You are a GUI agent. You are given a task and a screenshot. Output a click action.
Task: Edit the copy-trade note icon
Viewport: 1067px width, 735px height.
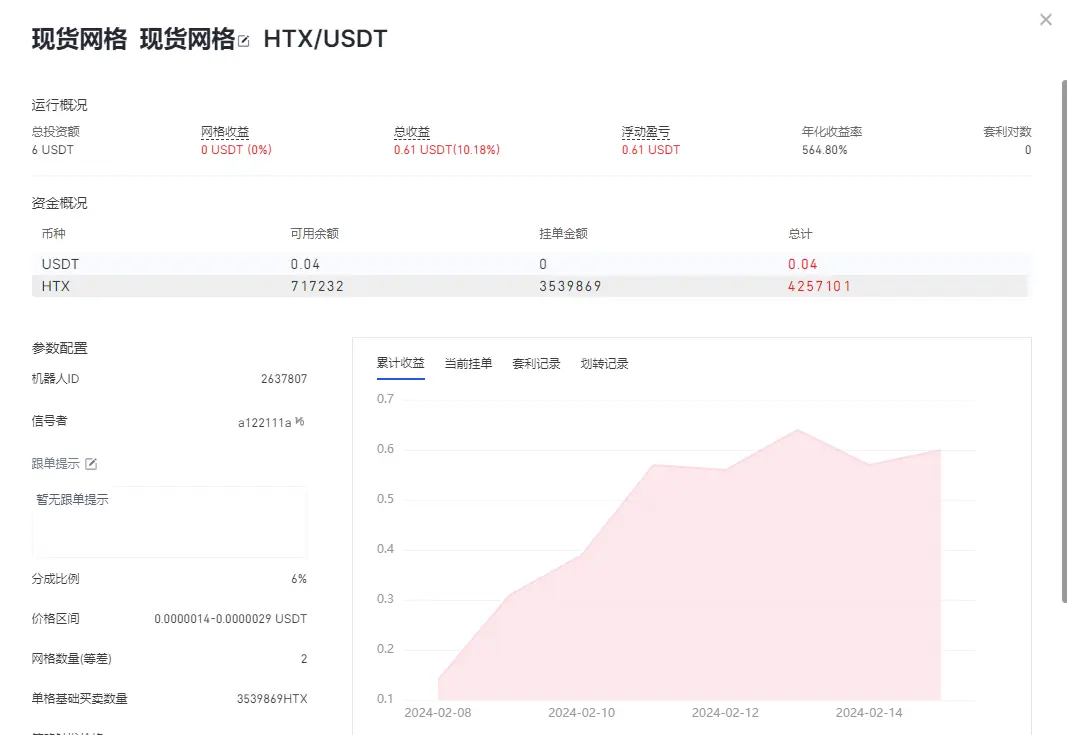(91, 464)
